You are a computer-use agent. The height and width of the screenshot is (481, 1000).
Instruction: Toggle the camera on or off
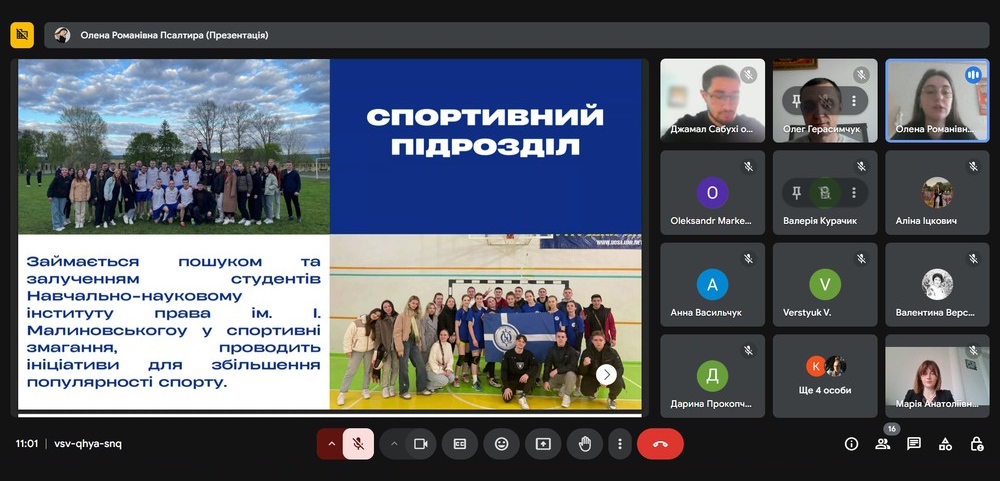pyautogui.click(x=421, y=444)
